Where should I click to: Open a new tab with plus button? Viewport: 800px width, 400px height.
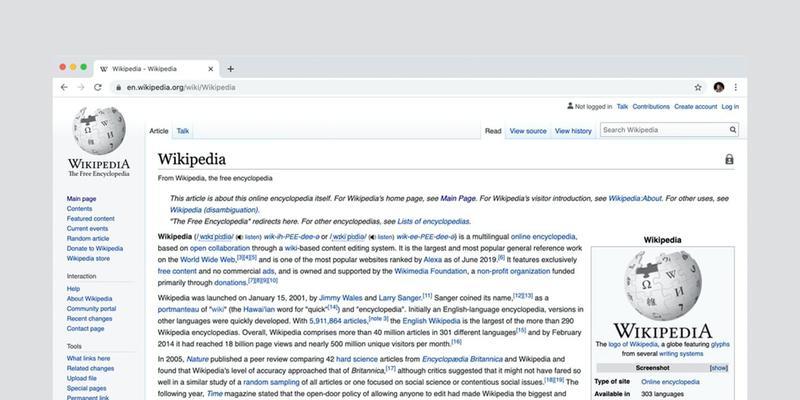(x=231, y=69)
